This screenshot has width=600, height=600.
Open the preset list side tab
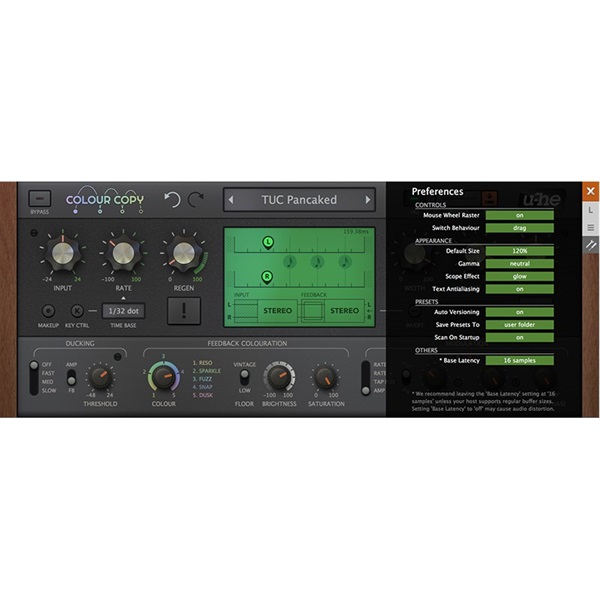591,228
